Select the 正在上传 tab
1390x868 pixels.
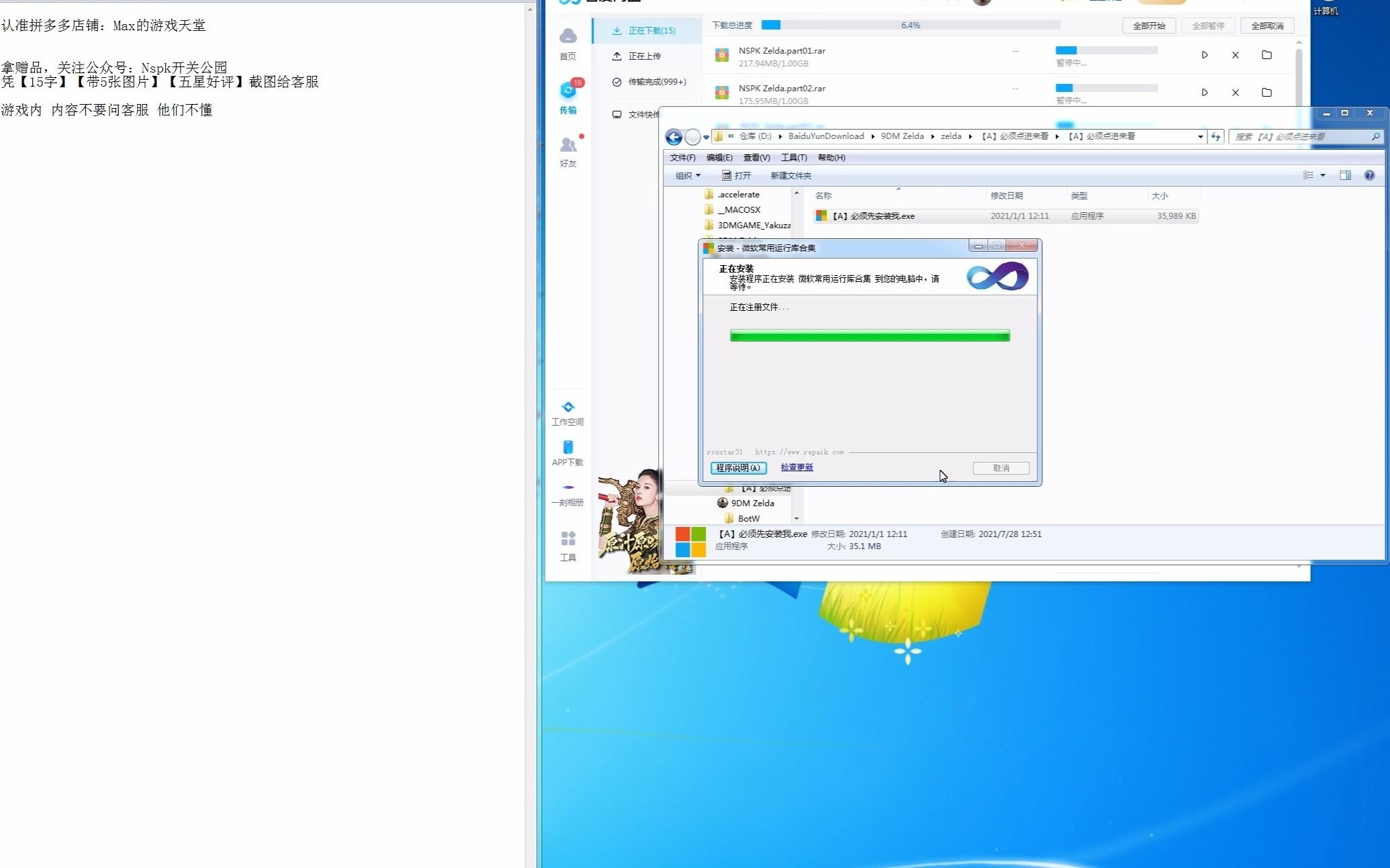click(x=637, y=56)
